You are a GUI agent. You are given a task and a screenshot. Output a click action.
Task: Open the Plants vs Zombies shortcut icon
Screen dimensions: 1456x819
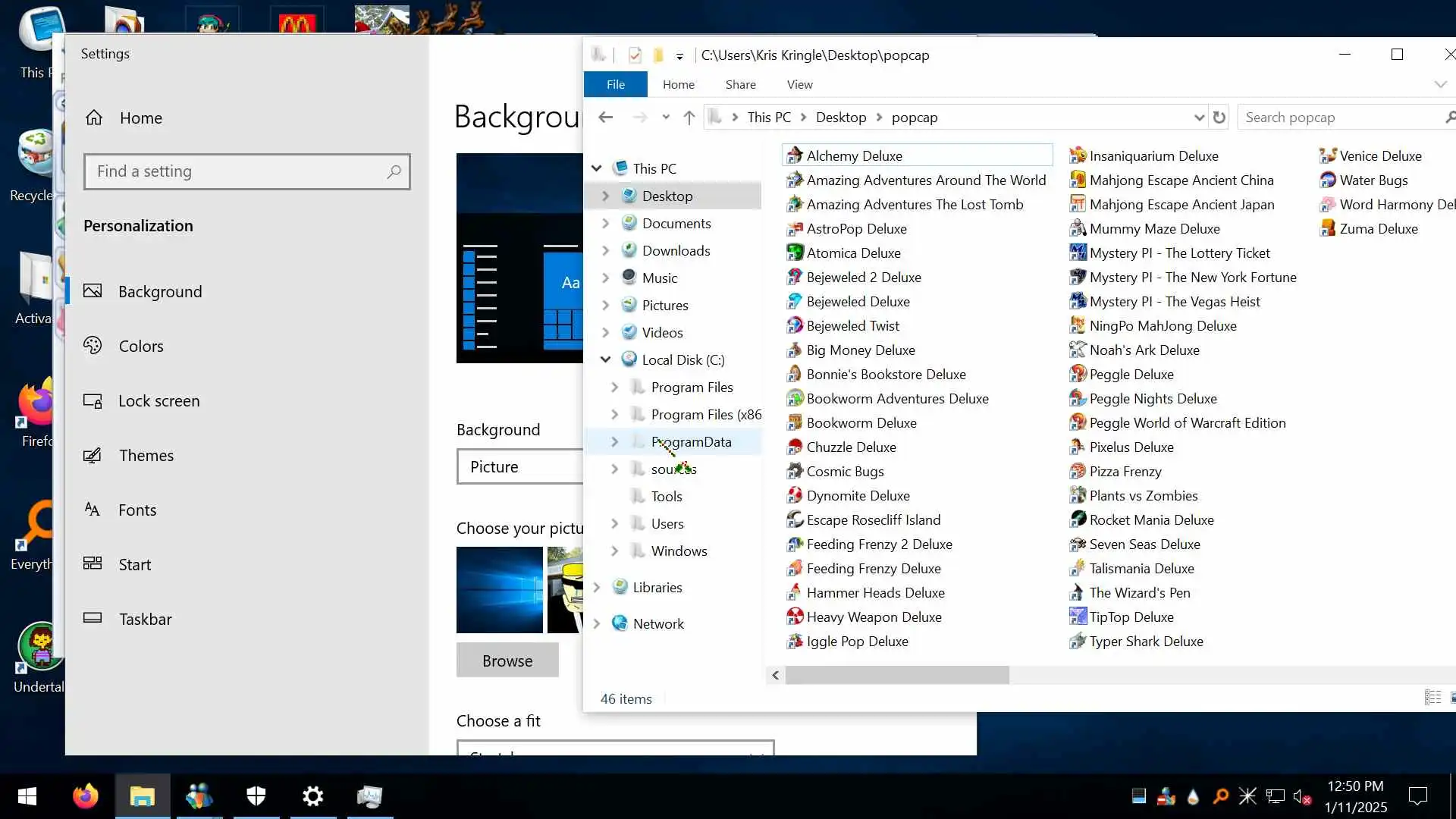[x=1078, y=496]
